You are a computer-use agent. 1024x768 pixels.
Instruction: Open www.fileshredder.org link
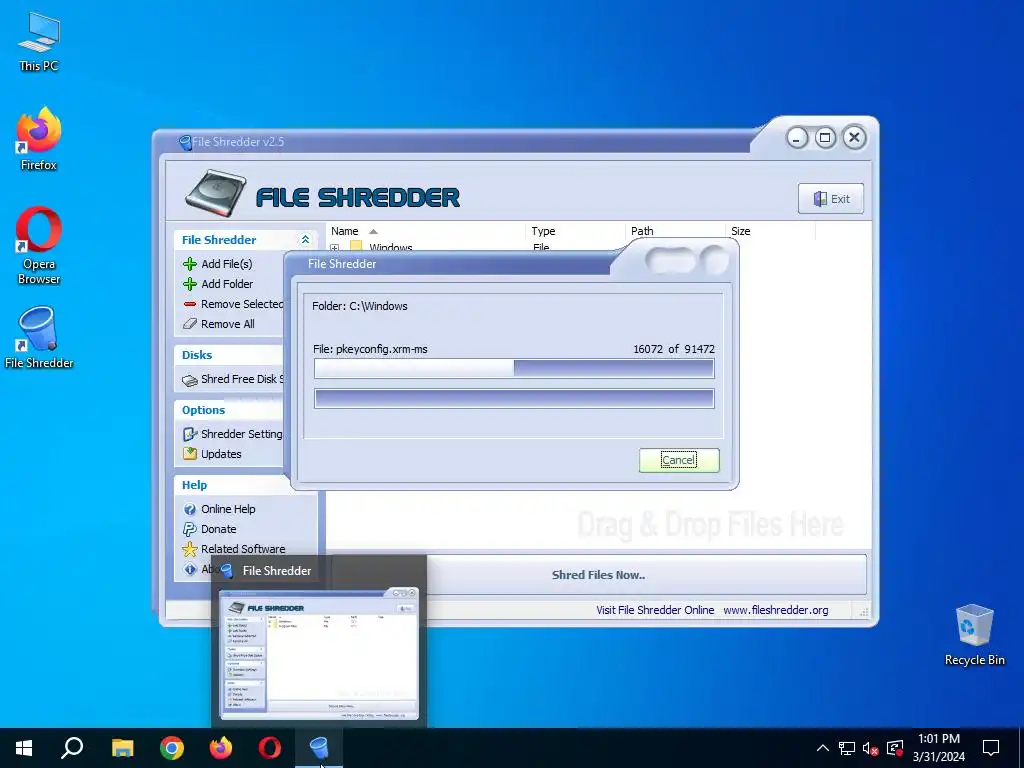pyautogui.click(x=776, y=610)
